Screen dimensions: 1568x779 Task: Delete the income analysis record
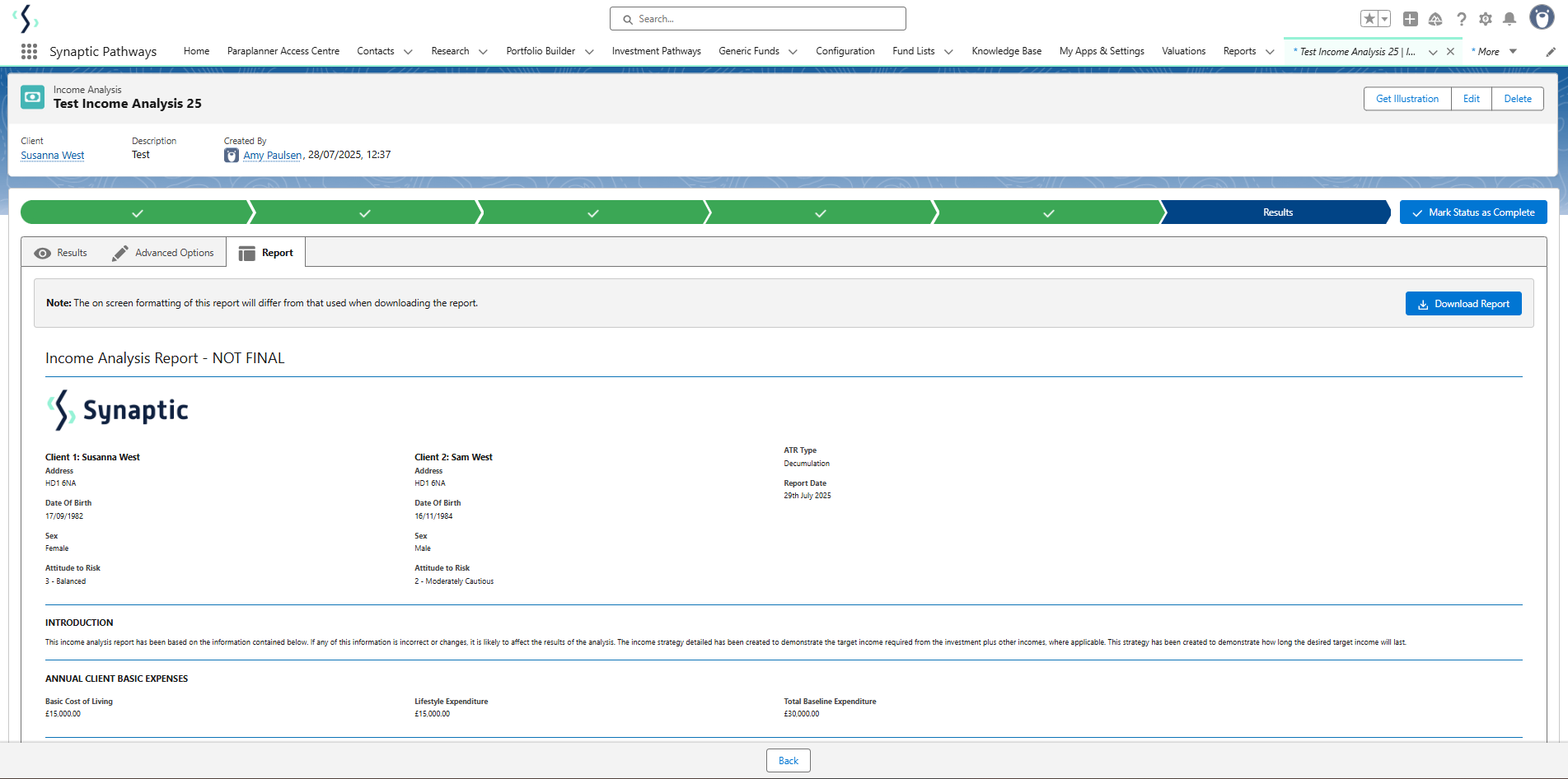[x=1518, y=99]
